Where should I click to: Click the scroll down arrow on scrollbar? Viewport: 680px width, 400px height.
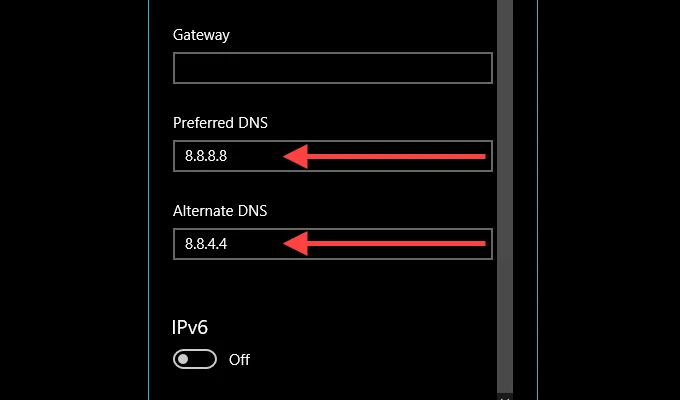(505, 397)
